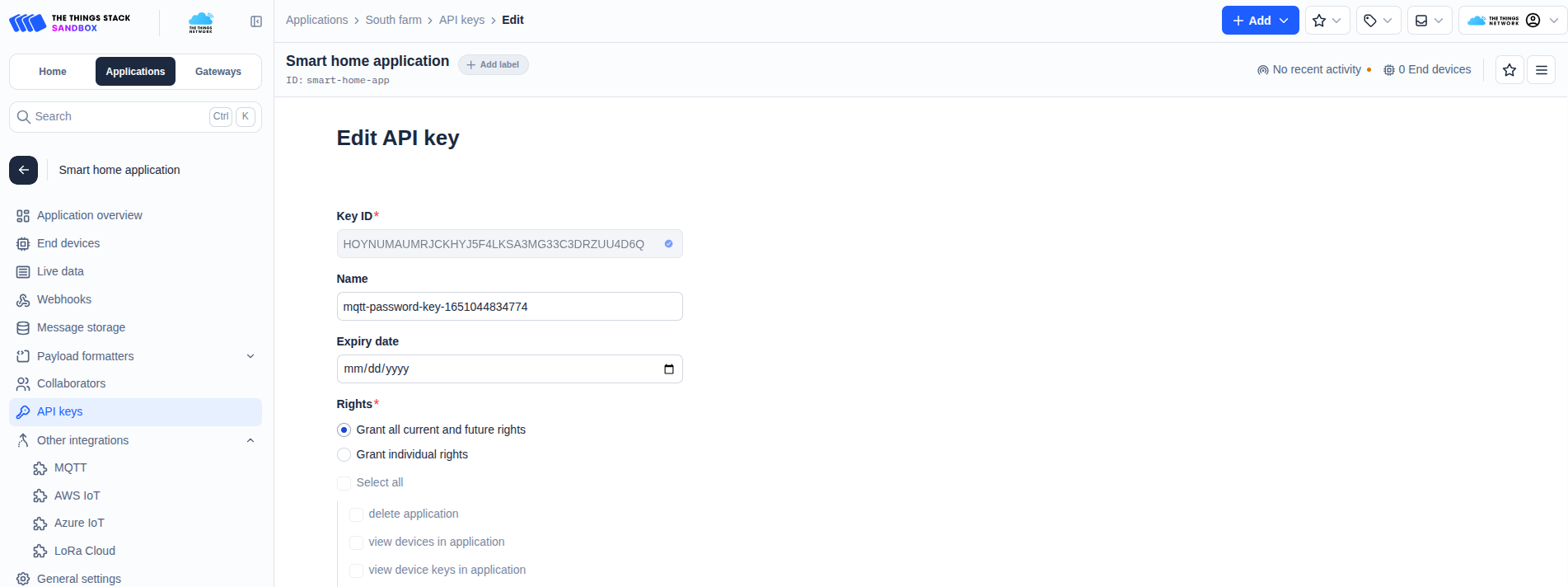The height and width of the screenshot is (587, 1568).
Task: Click the Expiry date field
Action: pos(509,369)
